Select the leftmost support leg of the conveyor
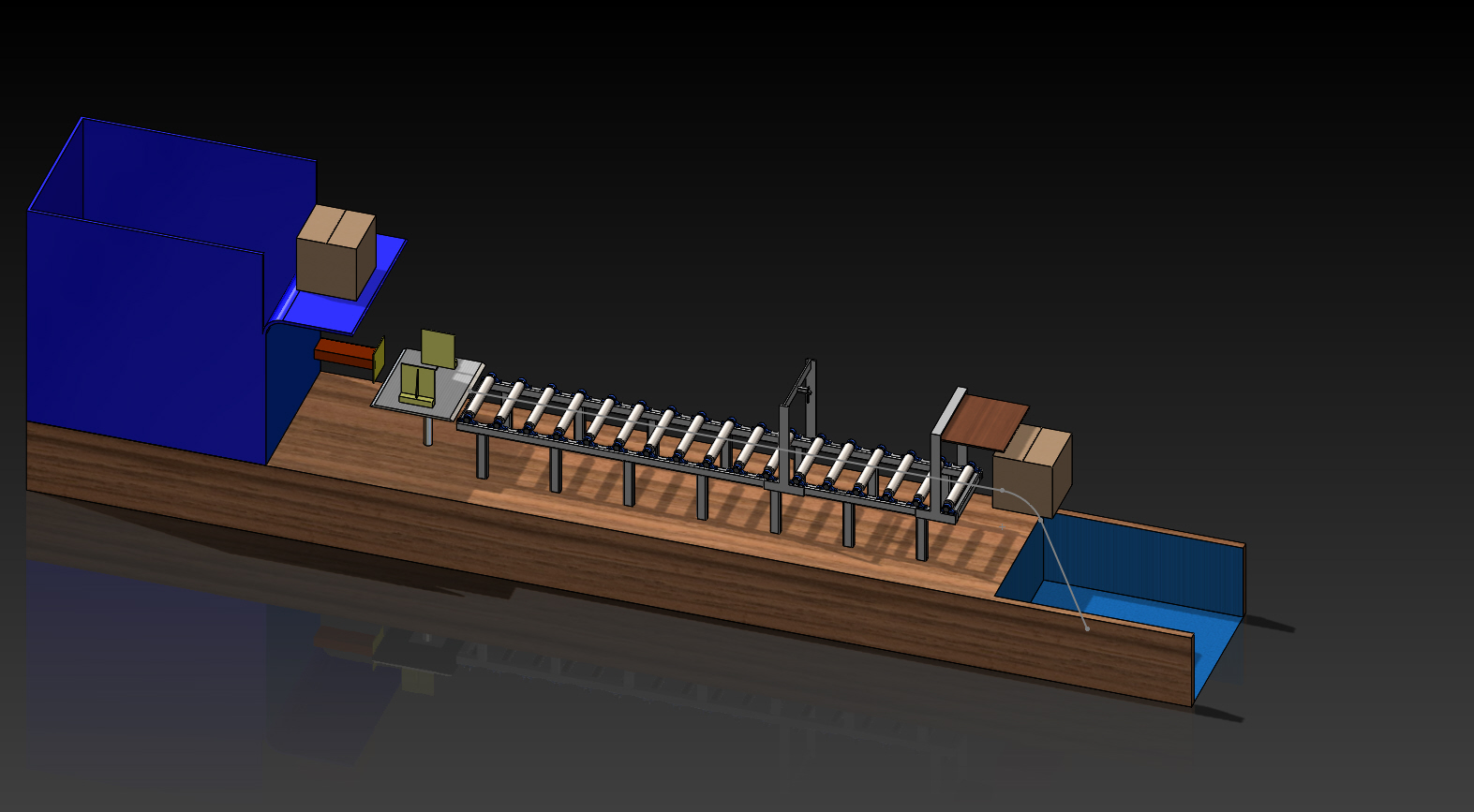The image size is (1474, 812). (482, 457)
